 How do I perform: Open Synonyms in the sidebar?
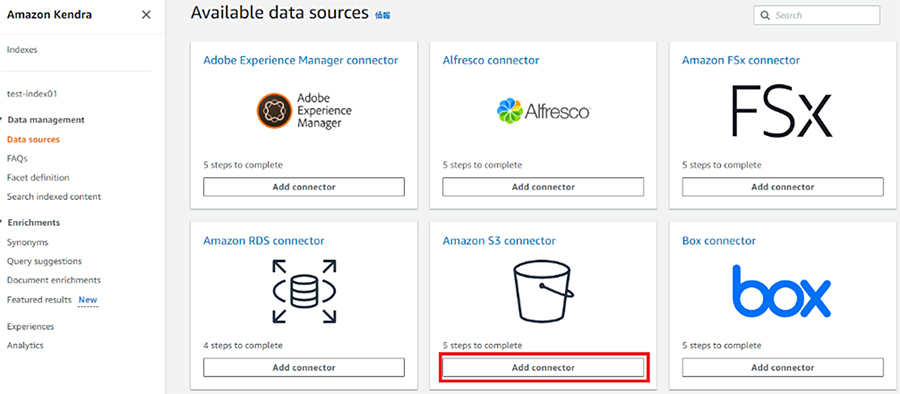click(x=28, y=242)
